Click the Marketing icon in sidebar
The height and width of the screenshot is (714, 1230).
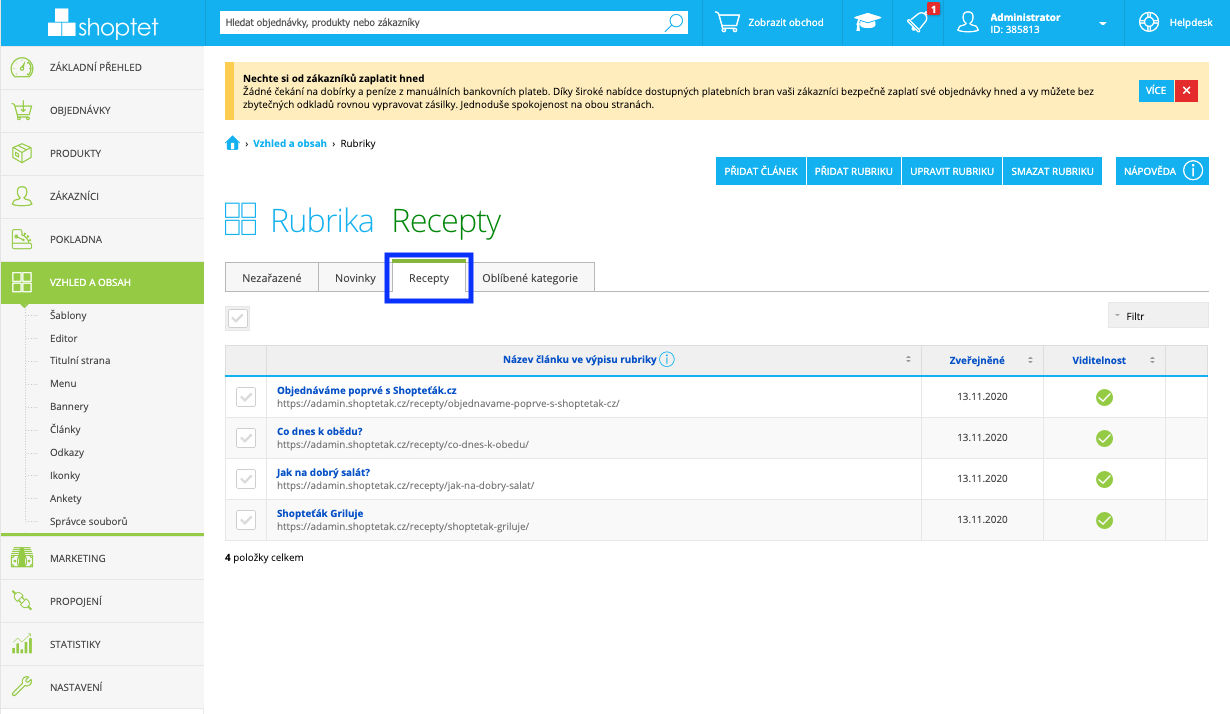point(22,558)
